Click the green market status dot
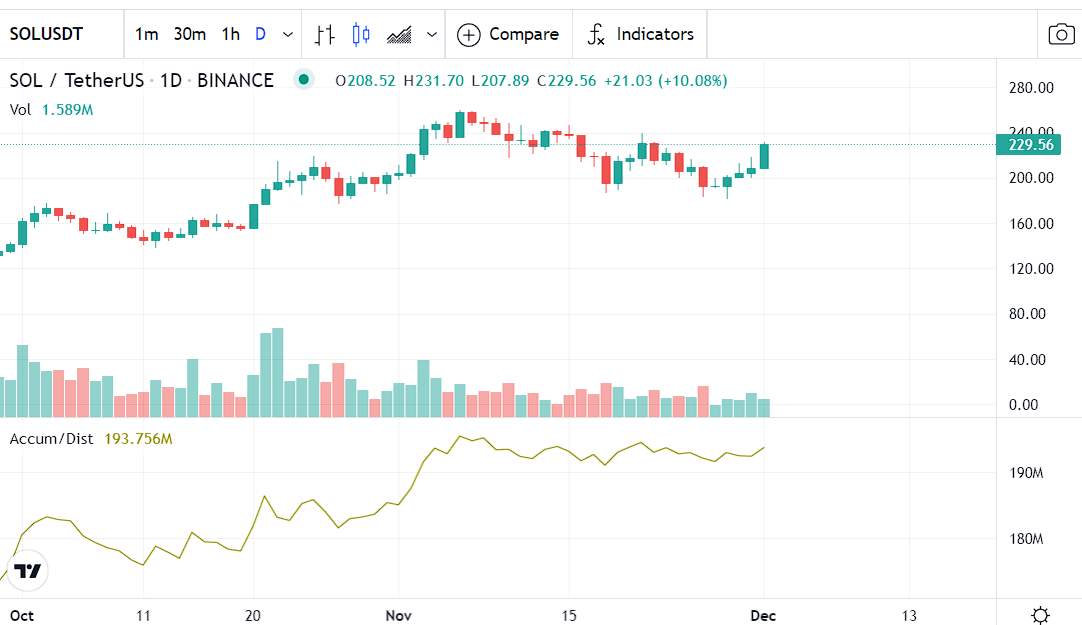This screenshot has height=625, width=1082. pyautogui.click(x=303, y=80)
